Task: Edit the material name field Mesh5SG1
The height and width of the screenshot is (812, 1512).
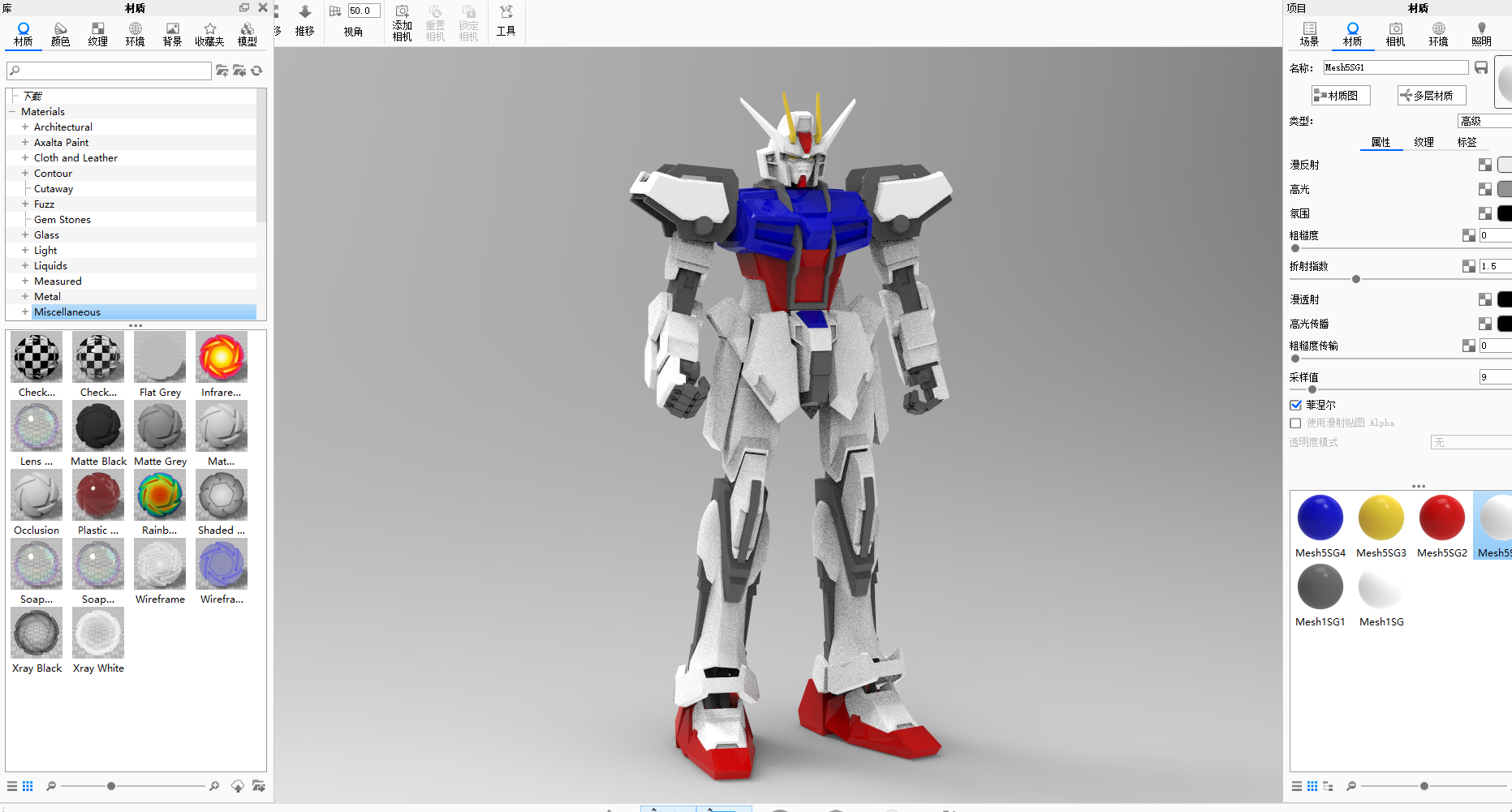Action: (x=1396, y=67)
